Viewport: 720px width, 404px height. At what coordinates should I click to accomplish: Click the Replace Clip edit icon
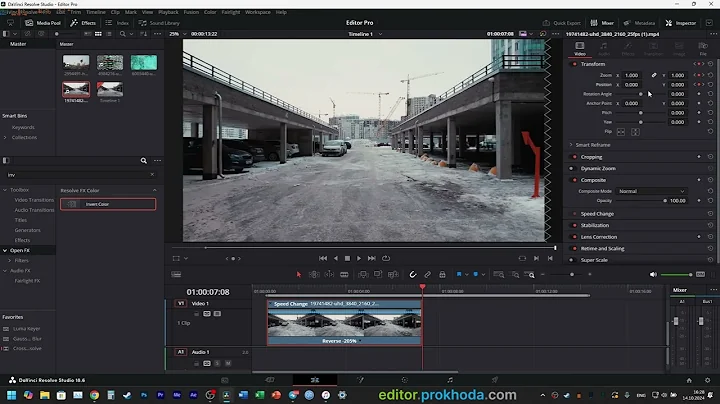coord(393,275)
